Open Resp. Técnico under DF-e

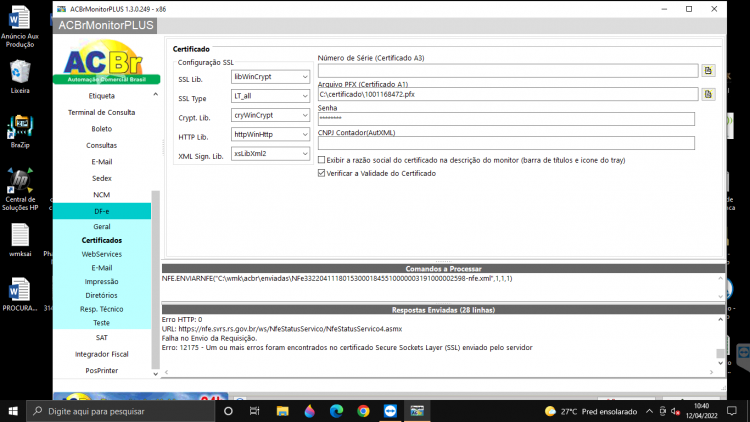coord(101,309)
